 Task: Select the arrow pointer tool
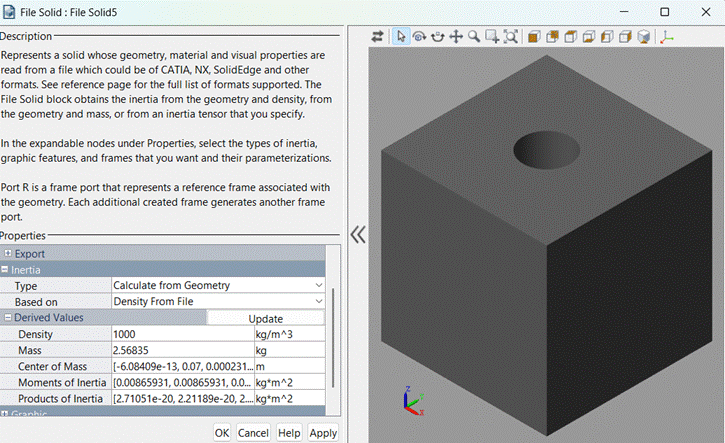pos(401,36)
